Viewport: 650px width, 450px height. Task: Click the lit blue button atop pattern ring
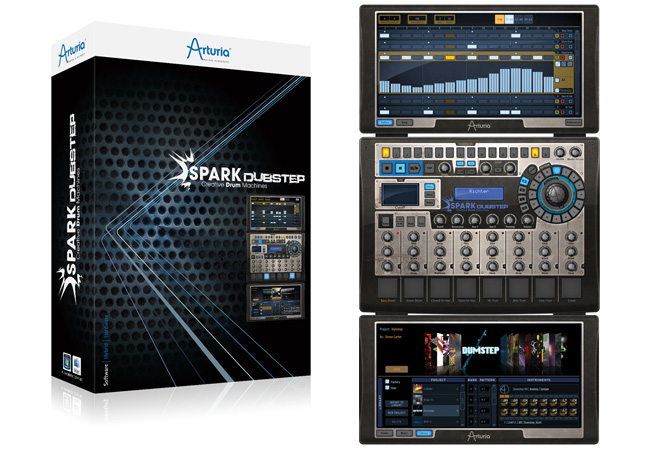coord(557,170)
